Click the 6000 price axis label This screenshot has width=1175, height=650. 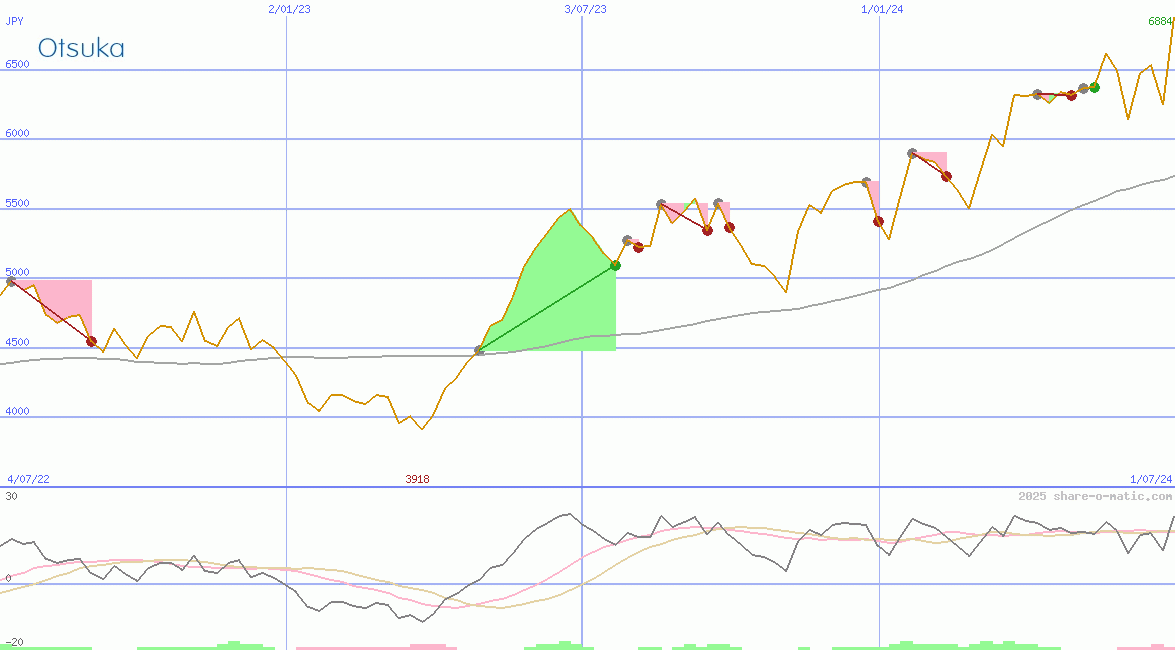pyautogui.click(x=17, y=133)
